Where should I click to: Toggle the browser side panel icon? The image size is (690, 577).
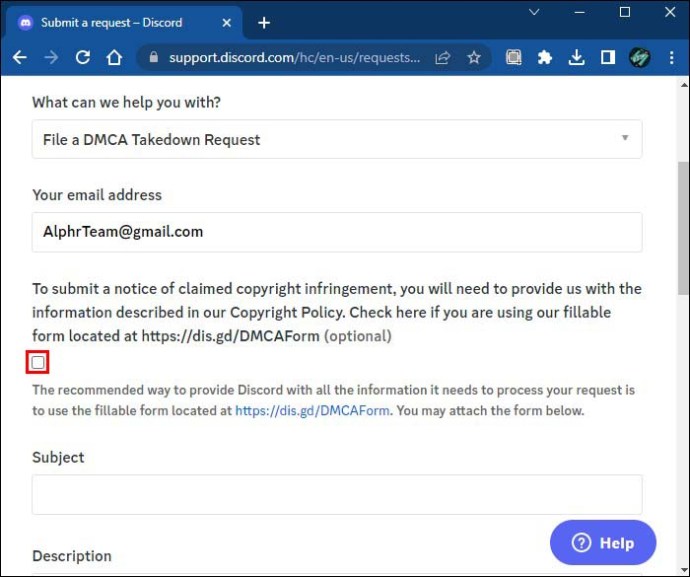point(607,58)
